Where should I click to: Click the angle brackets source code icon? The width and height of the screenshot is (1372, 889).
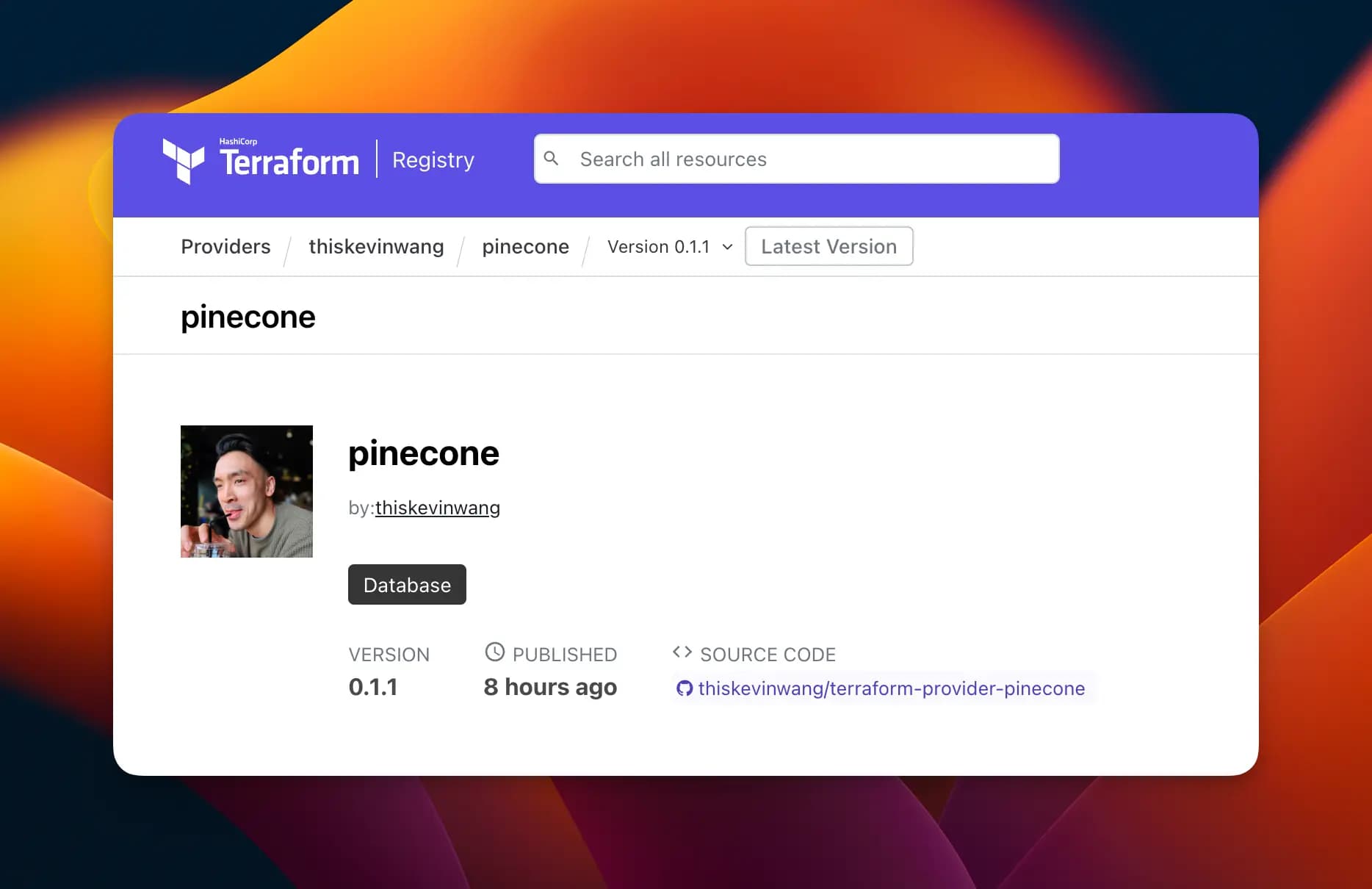[682, 652]
